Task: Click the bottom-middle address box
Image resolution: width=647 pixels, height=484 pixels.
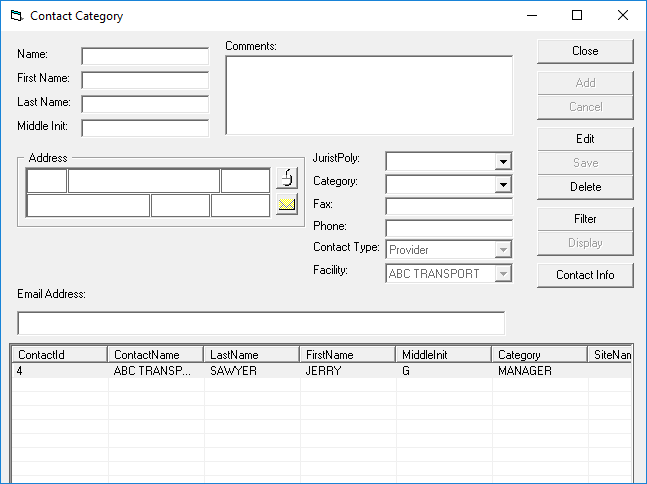Action: (180, 205)
